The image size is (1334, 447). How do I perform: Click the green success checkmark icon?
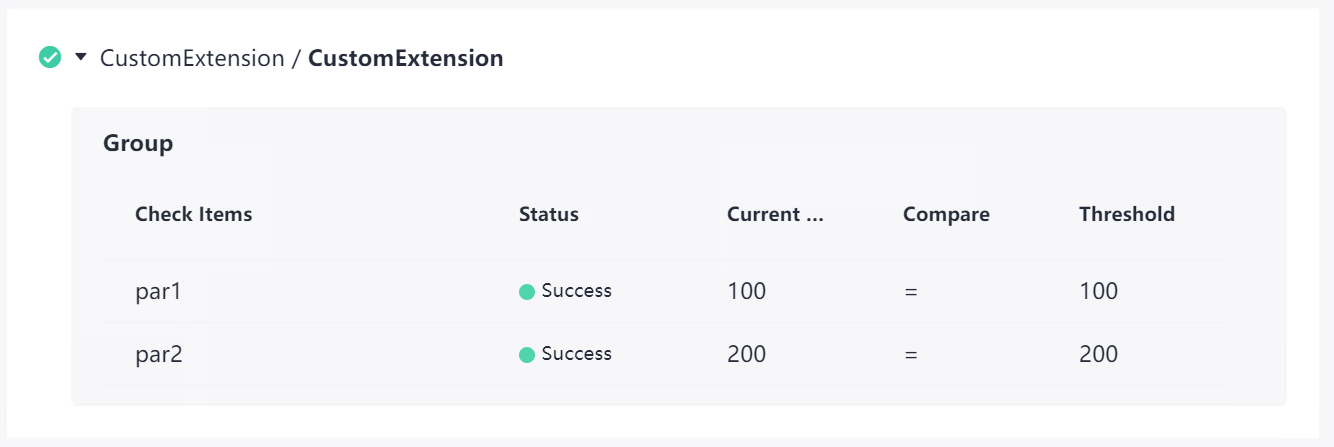click(50, 58)
